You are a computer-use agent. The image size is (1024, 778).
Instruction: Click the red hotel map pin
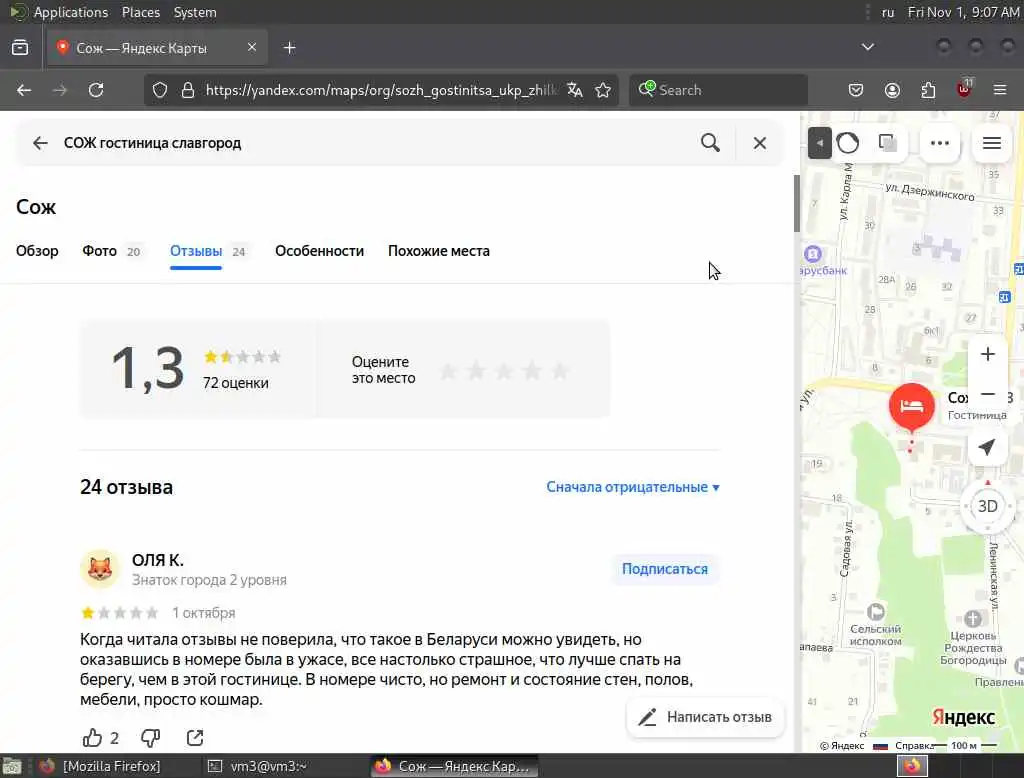pos(911,406)
